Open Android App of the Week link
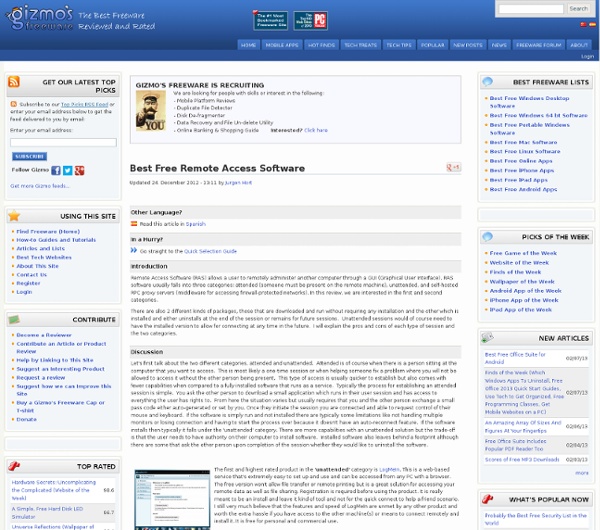 click(526, 290)
